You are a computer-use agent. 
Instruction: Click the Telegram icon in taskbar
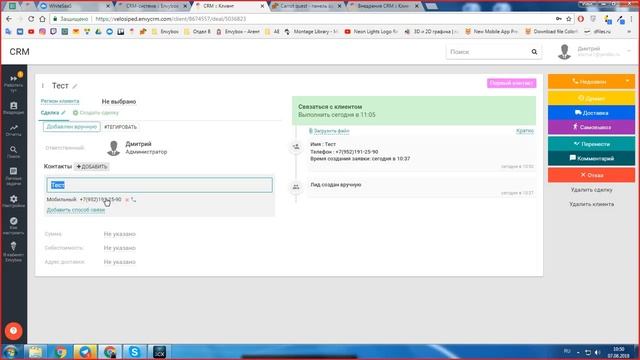point(85,352)
